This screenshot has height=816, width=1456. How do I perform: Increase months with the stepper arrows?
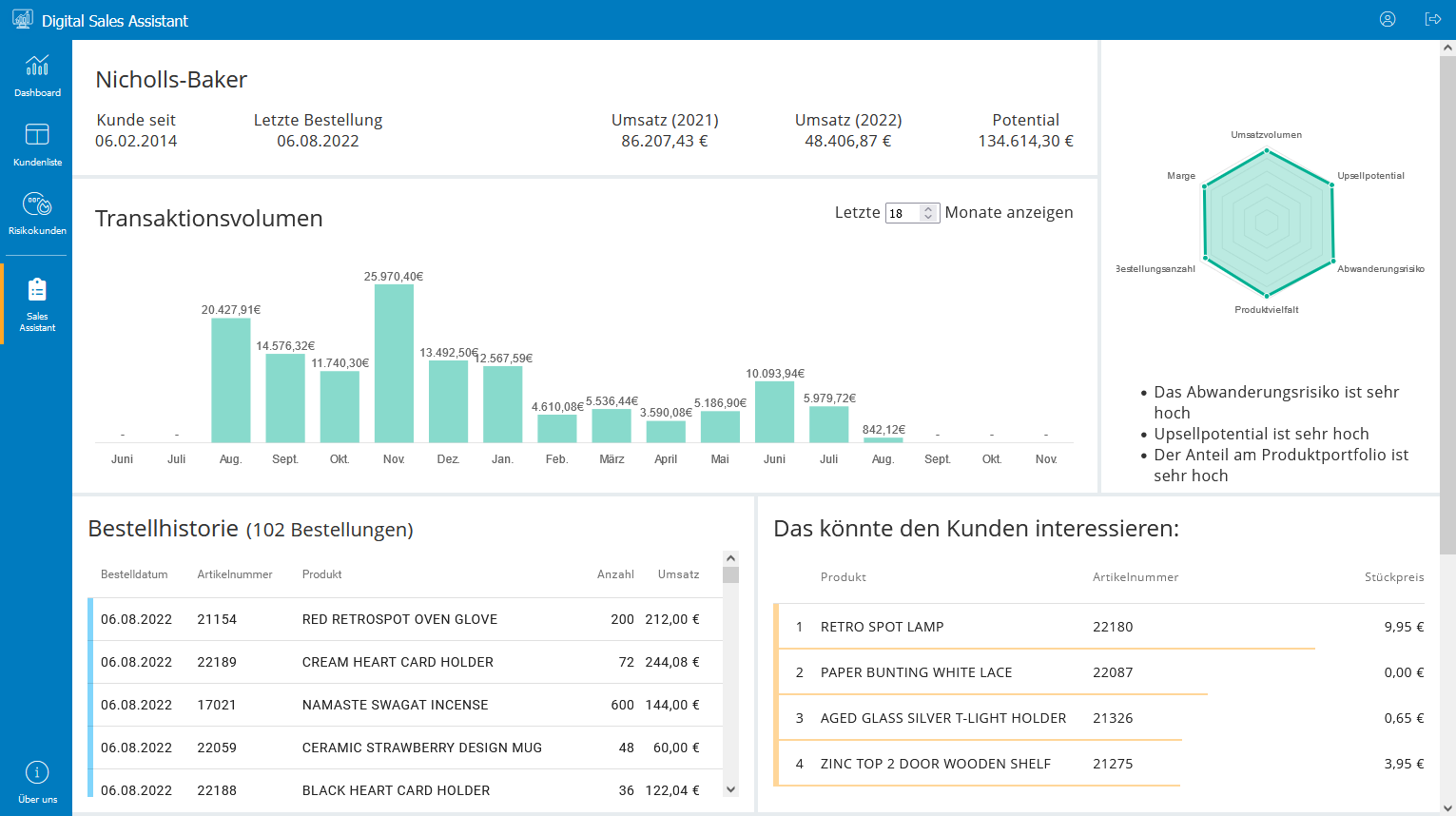pos(928,208)
